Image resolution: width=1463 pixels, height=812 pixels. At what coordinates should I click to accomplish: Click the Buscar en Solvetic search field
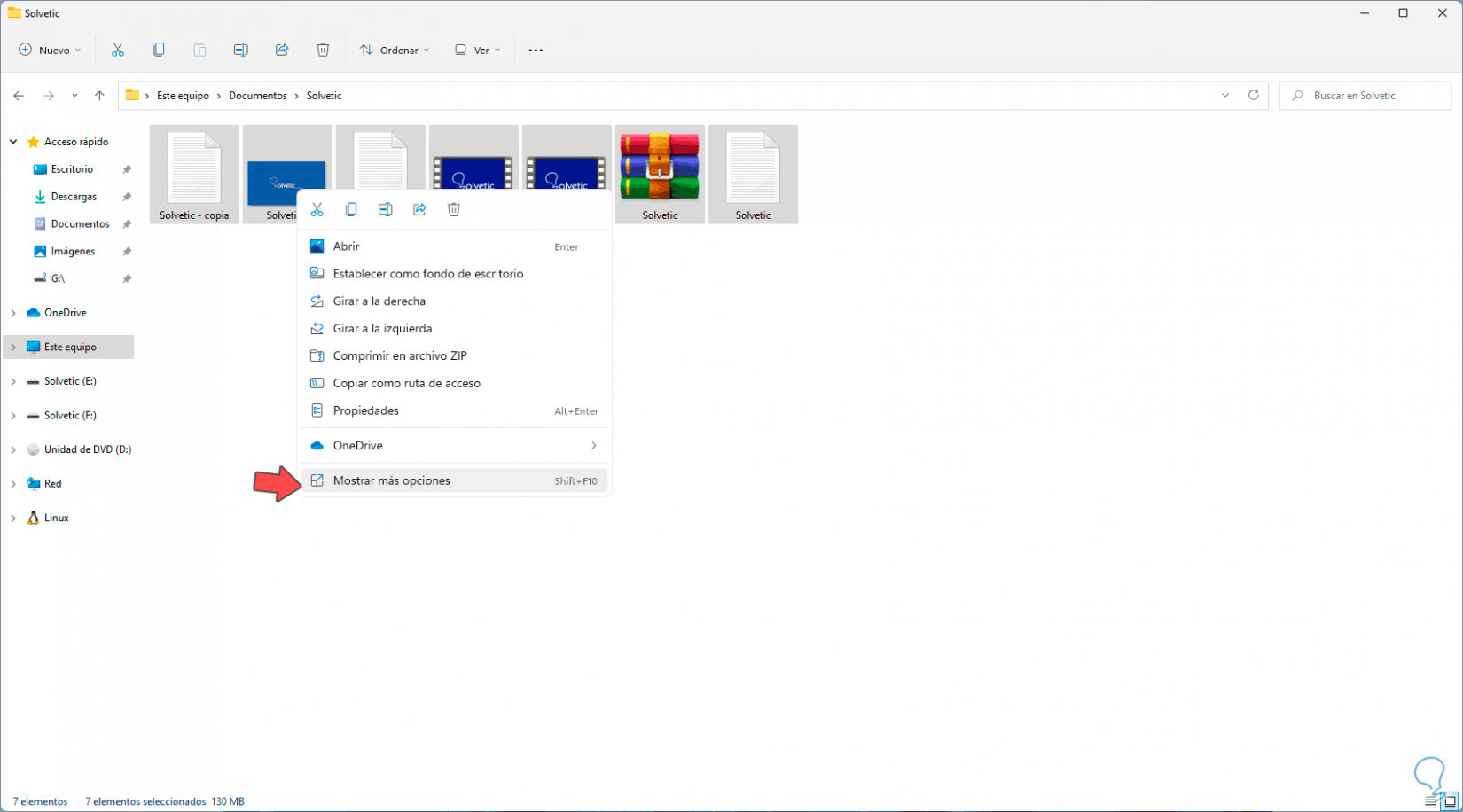point(1365,96)
